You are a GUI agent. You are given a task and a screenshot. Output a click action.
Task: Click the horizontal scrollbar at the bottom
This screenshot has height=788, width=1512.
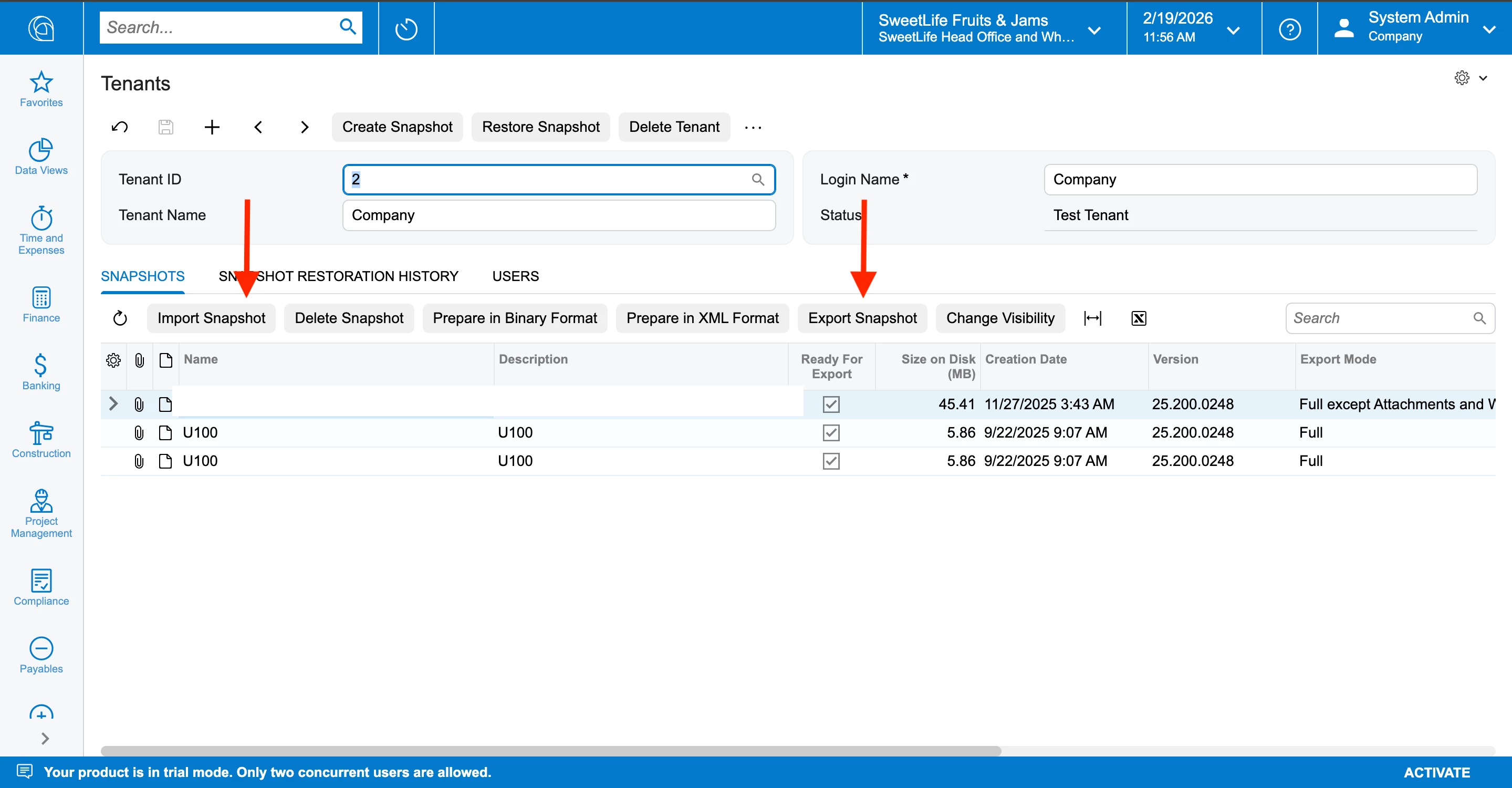click(550, 750)
